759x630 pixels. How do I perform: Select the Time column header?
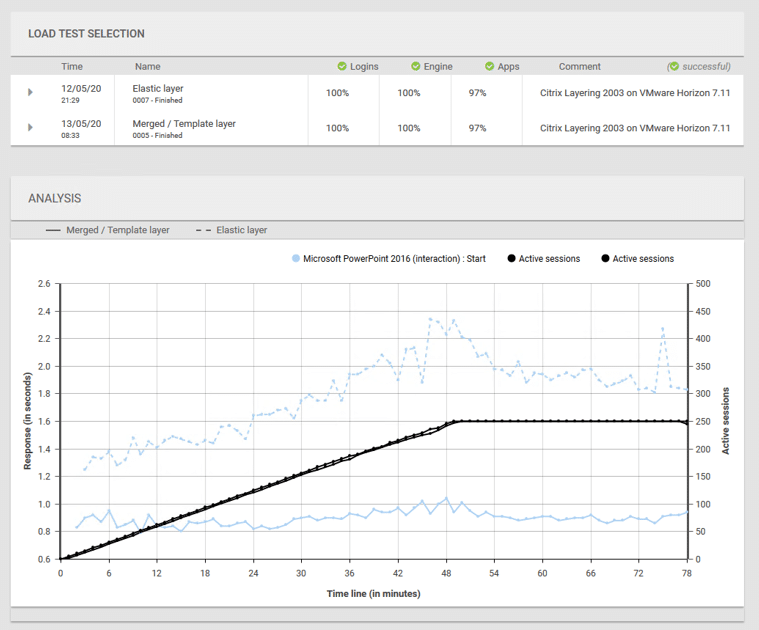coord(72,66)
